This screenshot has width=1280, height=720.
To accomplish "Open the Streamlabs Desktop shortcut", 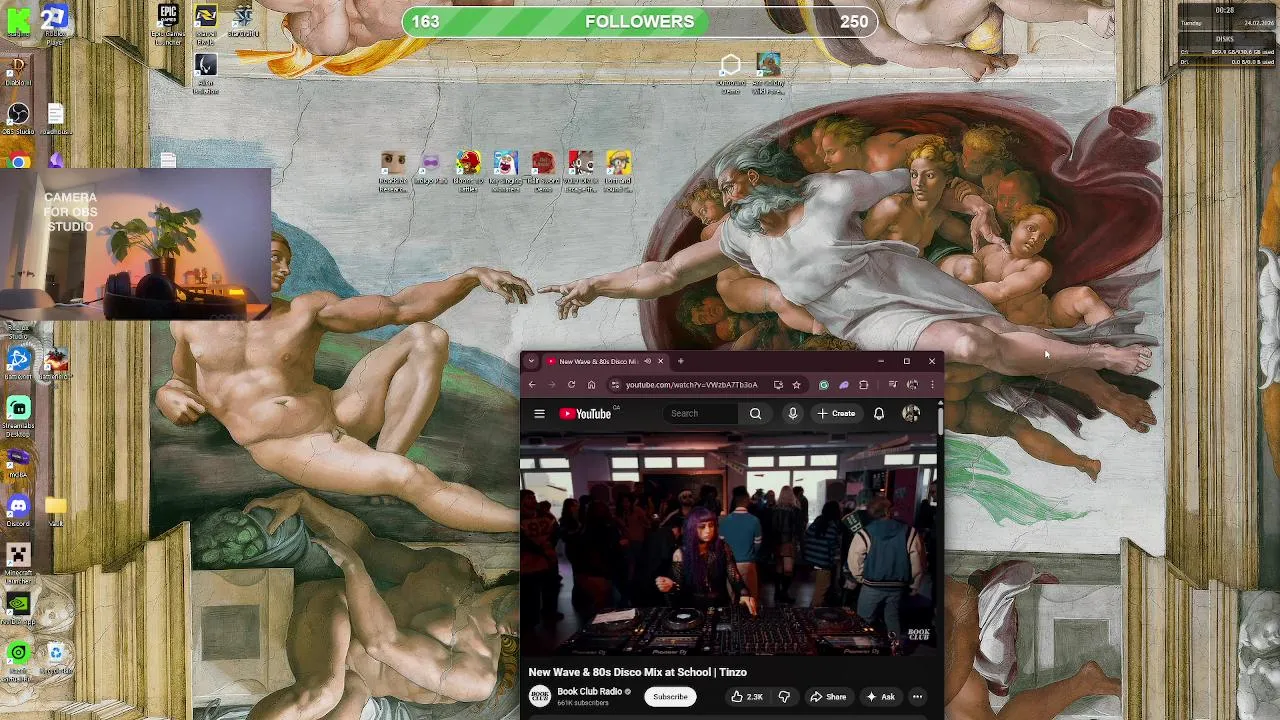I will click(18, 416).
